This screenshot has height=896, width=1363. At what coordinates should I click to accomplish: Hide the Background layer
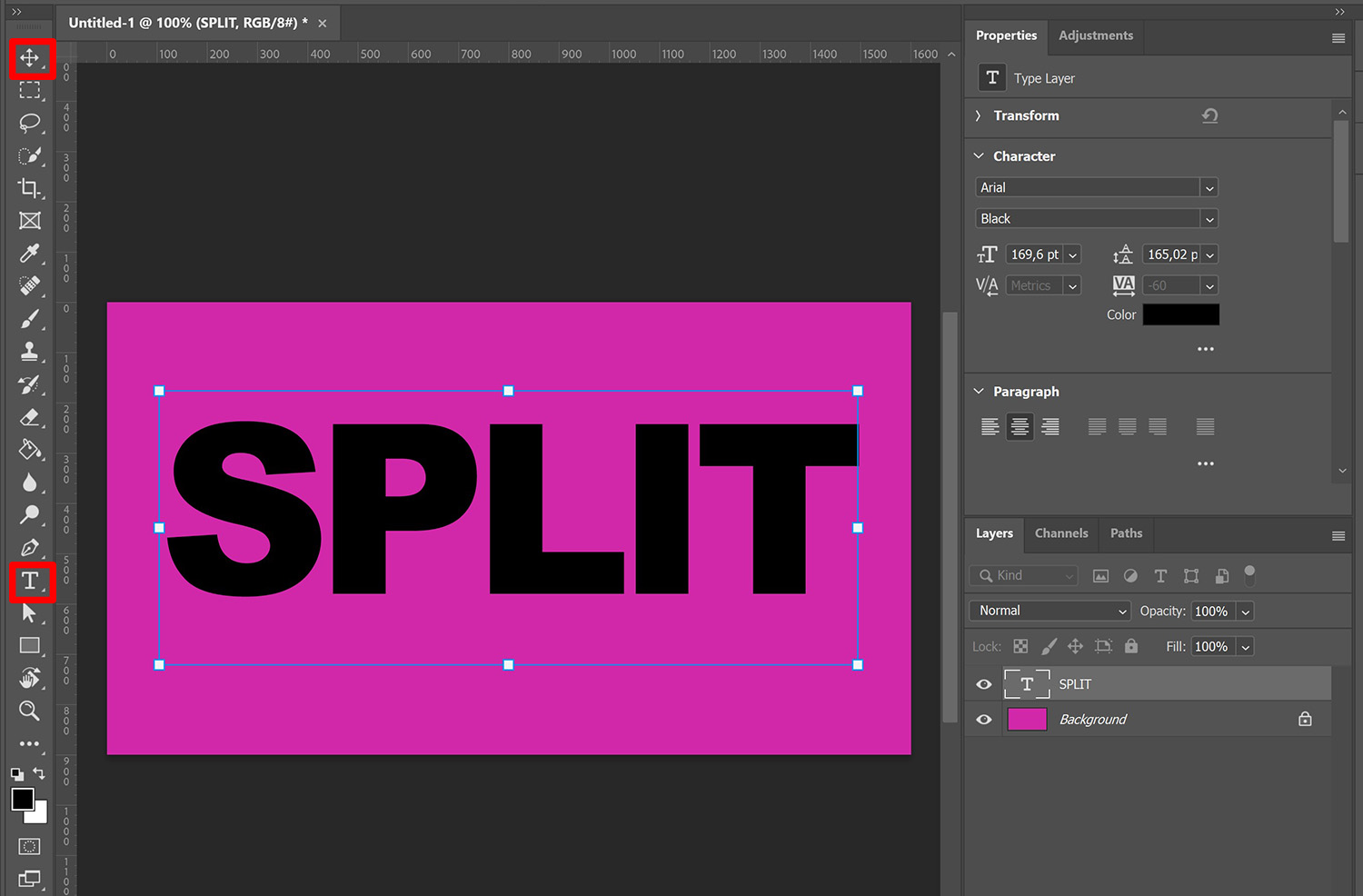click(983, 719)
